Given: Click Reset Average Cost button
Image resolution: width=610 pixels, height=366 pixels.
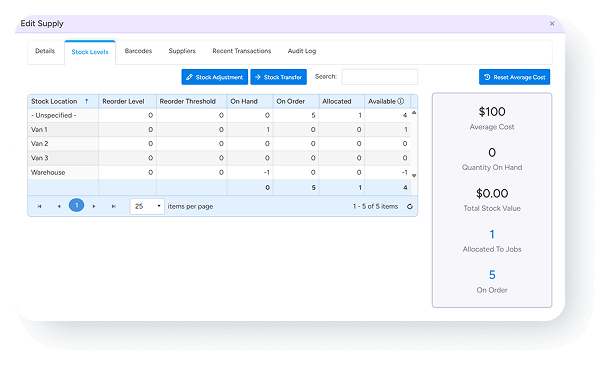Looking at the screenshot, I should tap(514, 77).
